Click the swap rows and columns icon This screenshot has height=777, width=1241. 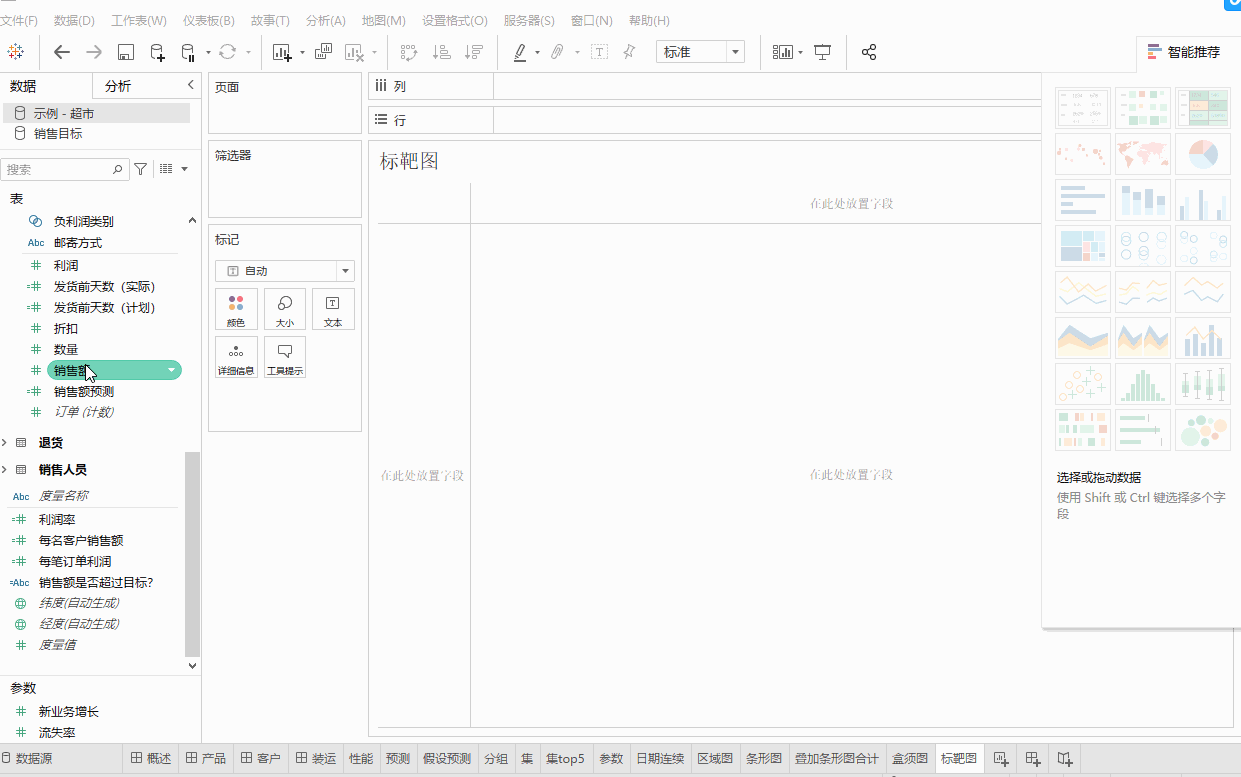(409, 52)
